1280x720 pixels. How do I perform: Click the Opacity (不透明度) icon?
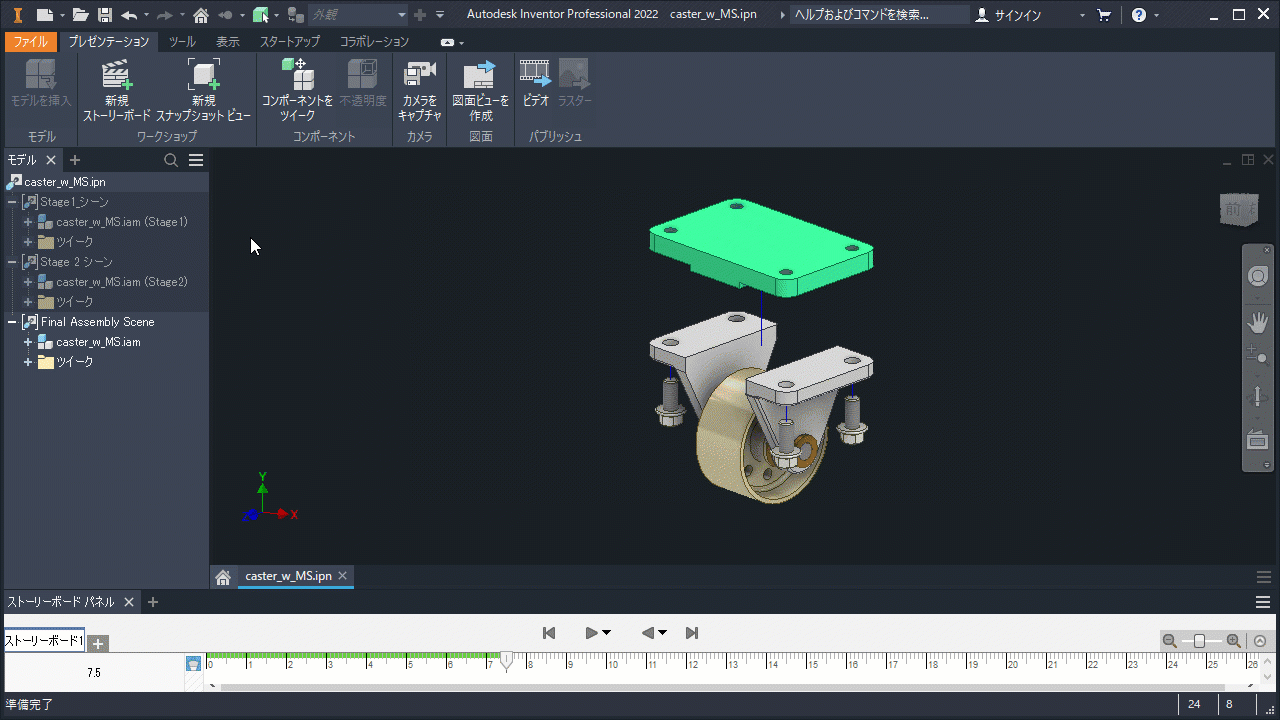pos(362,75)
